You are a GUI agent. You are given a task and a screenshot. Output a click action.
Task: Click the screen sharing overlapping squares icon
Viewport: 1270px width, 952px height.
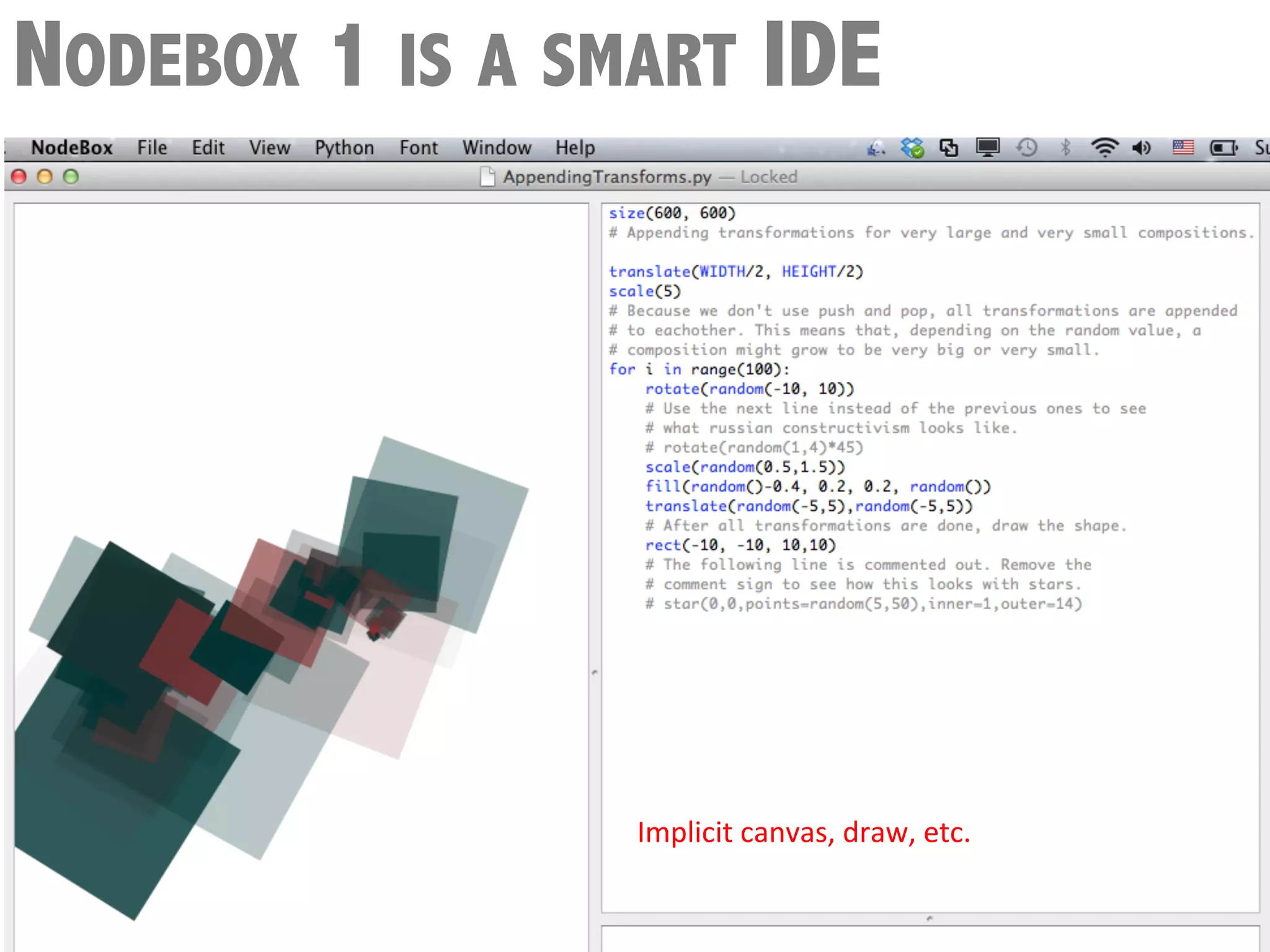tap(949, 148)
